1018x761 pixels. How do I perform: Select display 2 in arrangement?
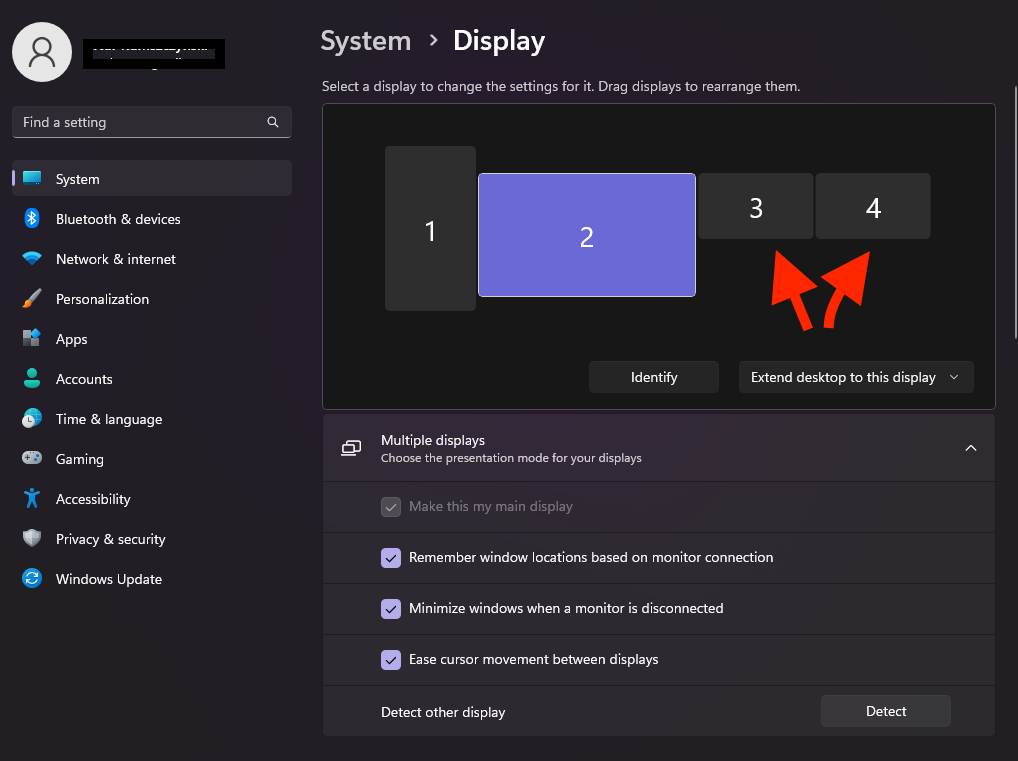click(587, 235)
